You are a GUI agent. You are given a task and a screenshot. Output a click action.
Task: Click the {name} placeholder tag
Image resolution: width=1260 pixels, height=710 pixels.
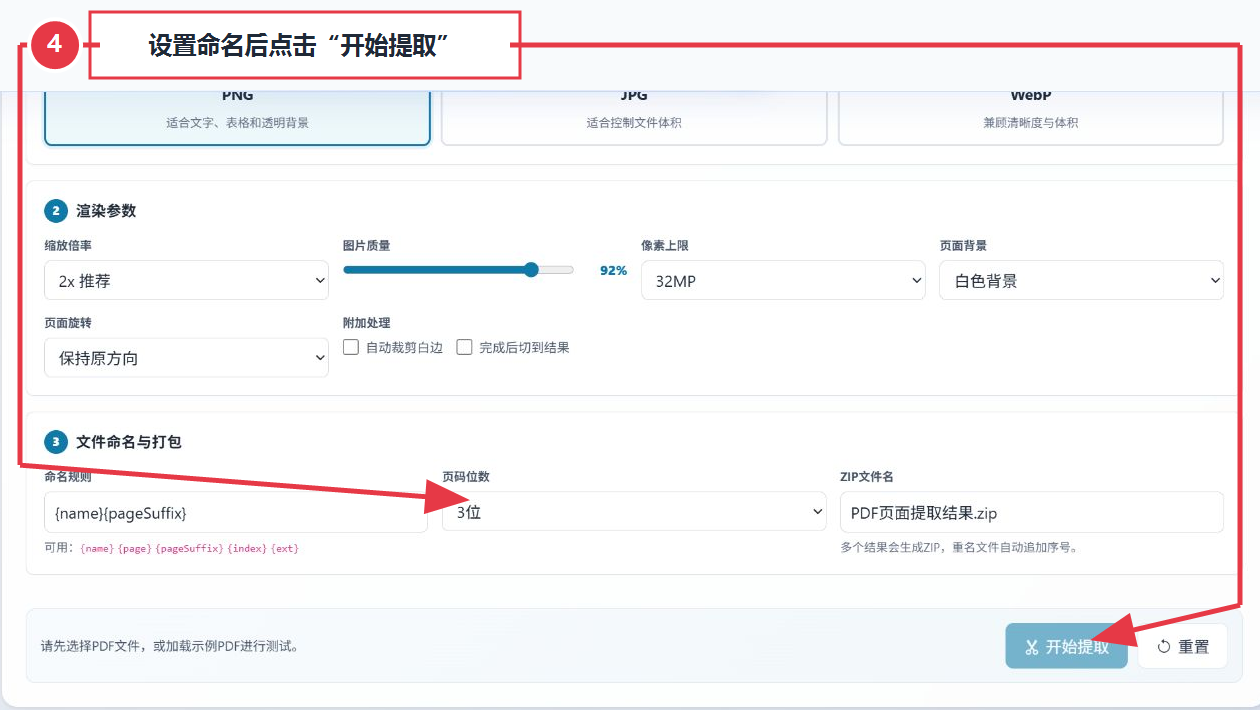(97, 549)
